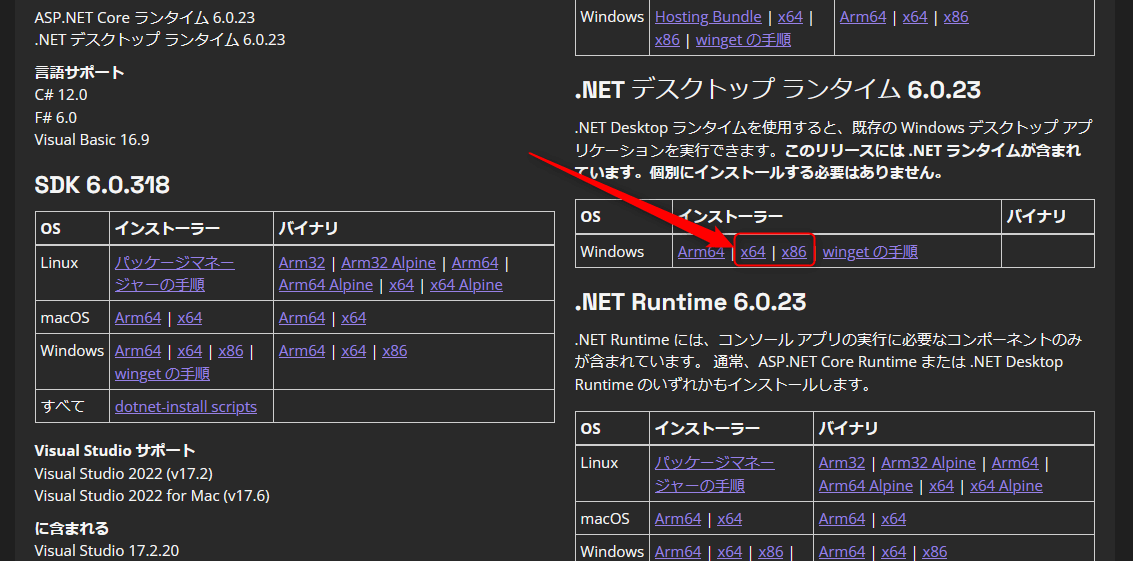
Task: Download SDK Linux Arm32 Alpine binary
Action: [389, 262]
